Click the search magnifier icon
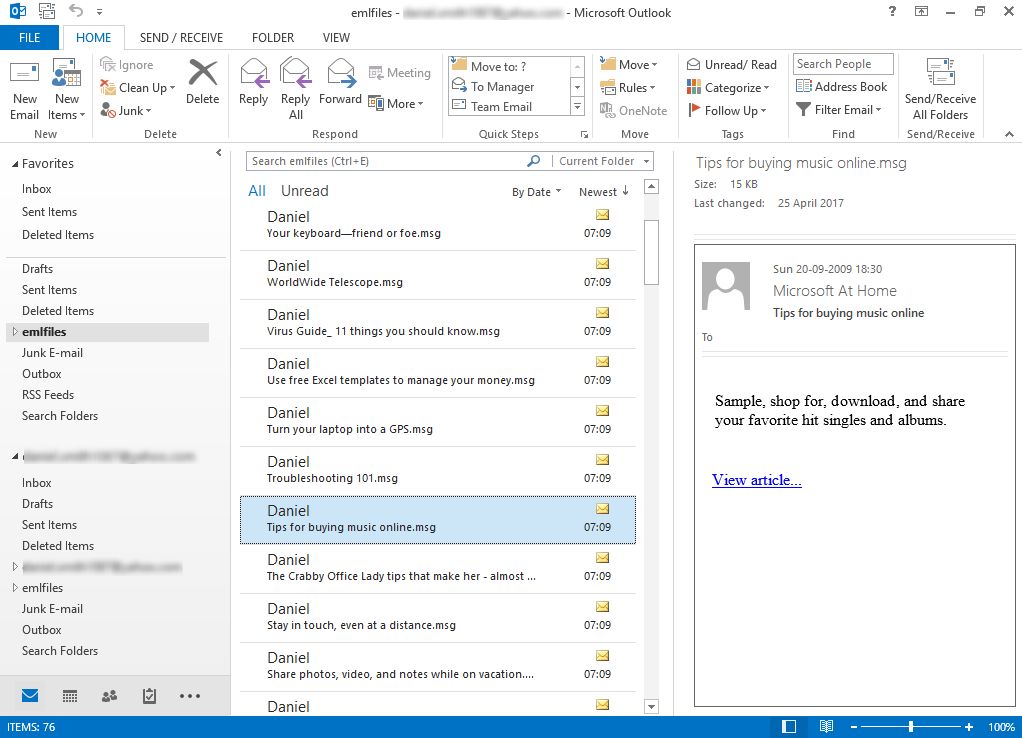This screenshot has height=738, width=1022. [x=534, y=160]
